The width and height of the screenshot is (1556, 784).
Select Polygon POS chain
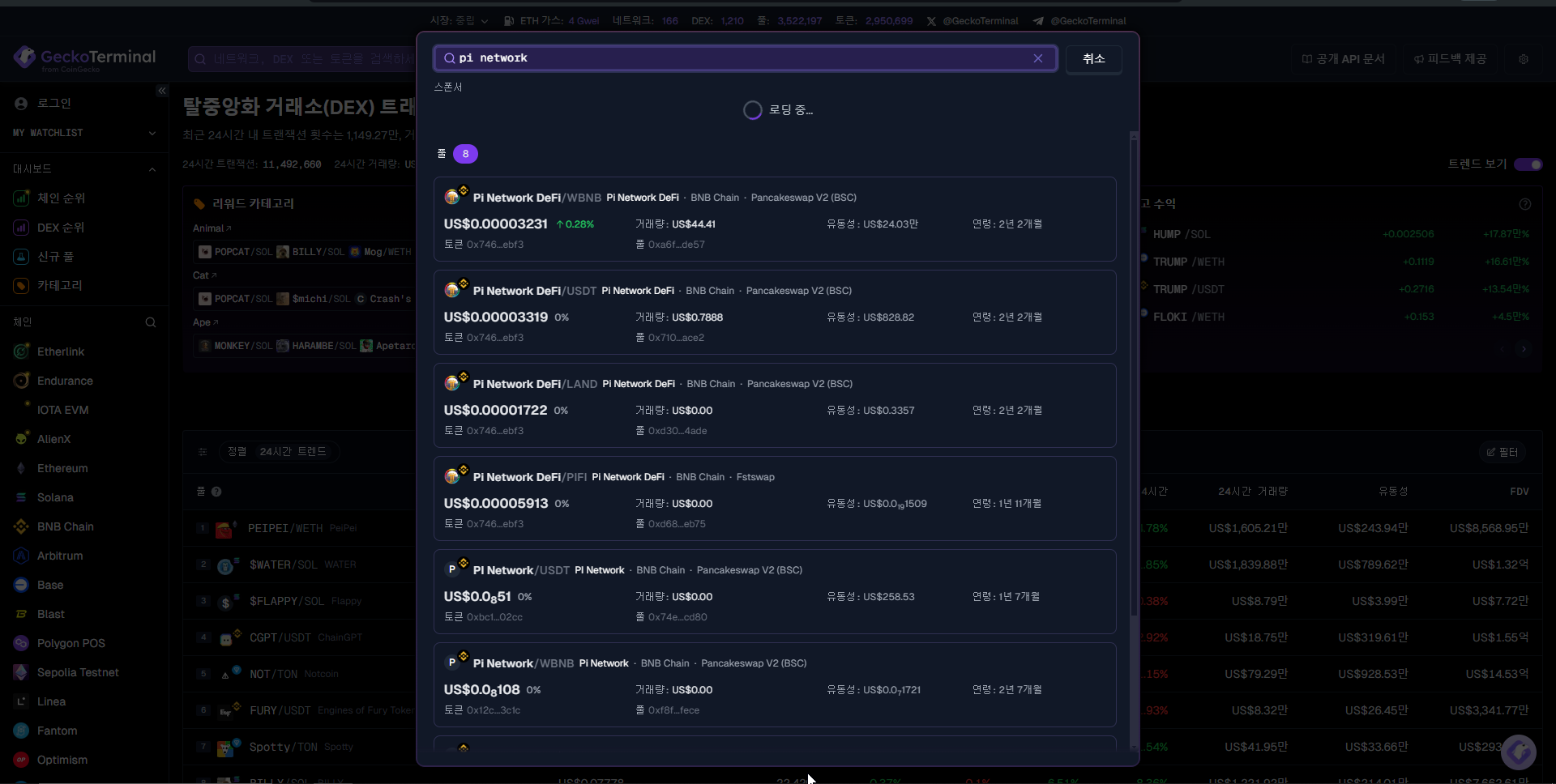click(x=60, y=643)
